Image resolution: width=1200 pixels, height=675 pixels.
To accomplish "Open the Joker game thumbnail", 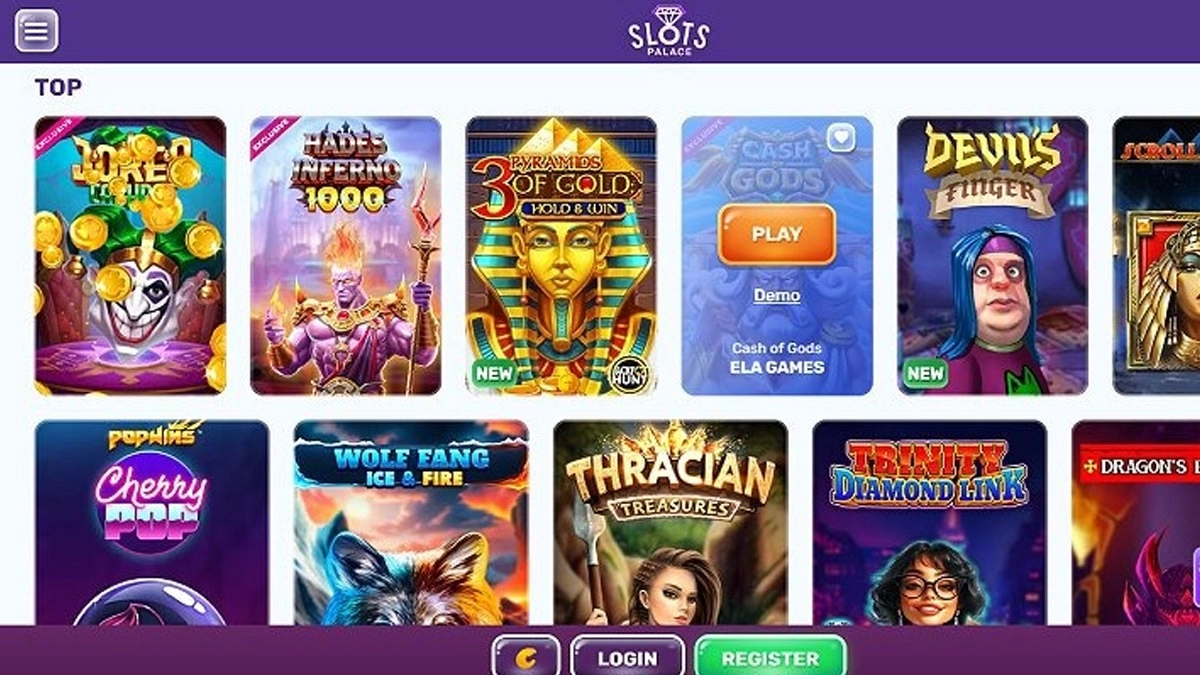I will [130, 256].
